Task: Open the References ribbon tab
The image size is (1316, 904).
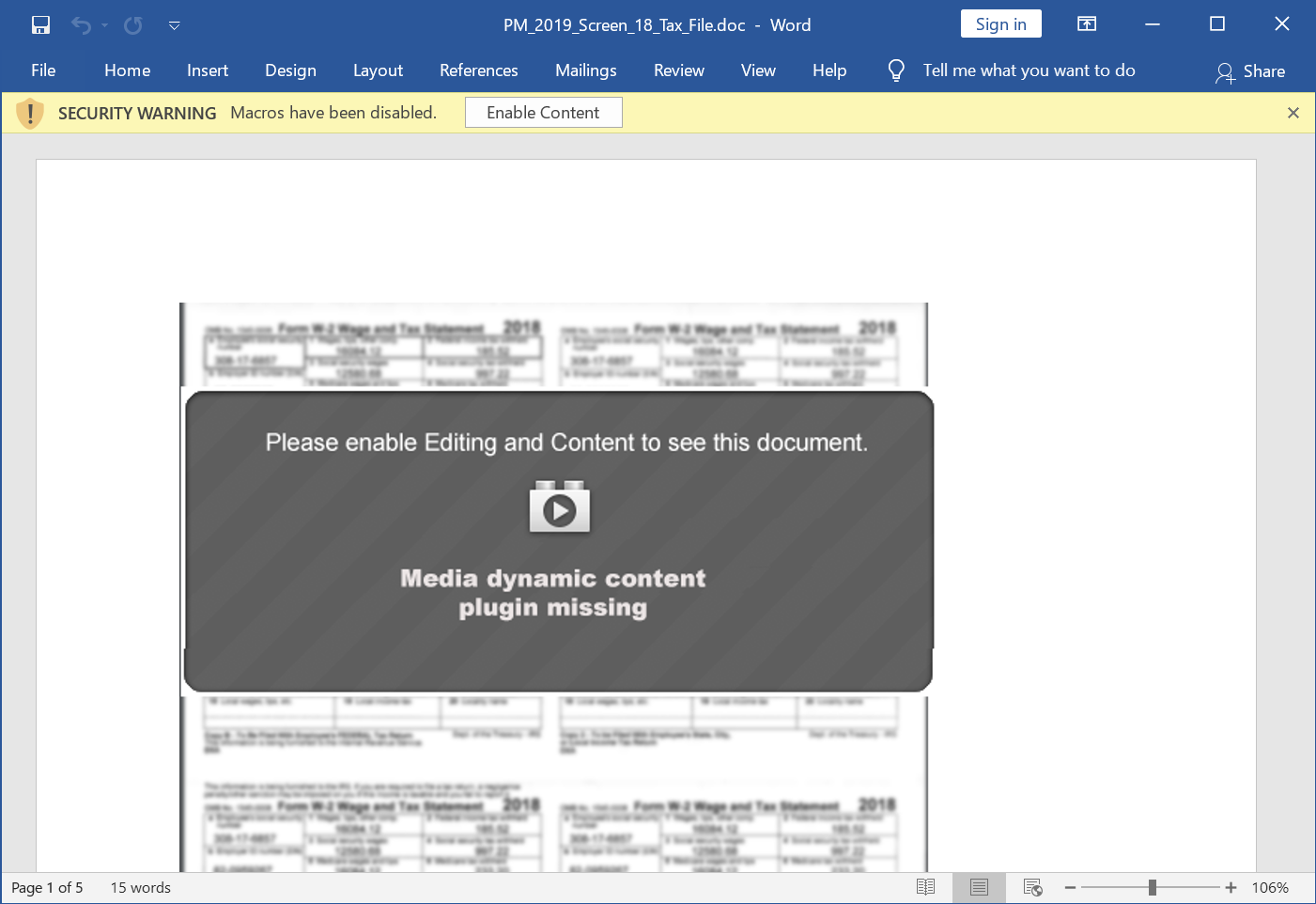Action: click(478, 70)
